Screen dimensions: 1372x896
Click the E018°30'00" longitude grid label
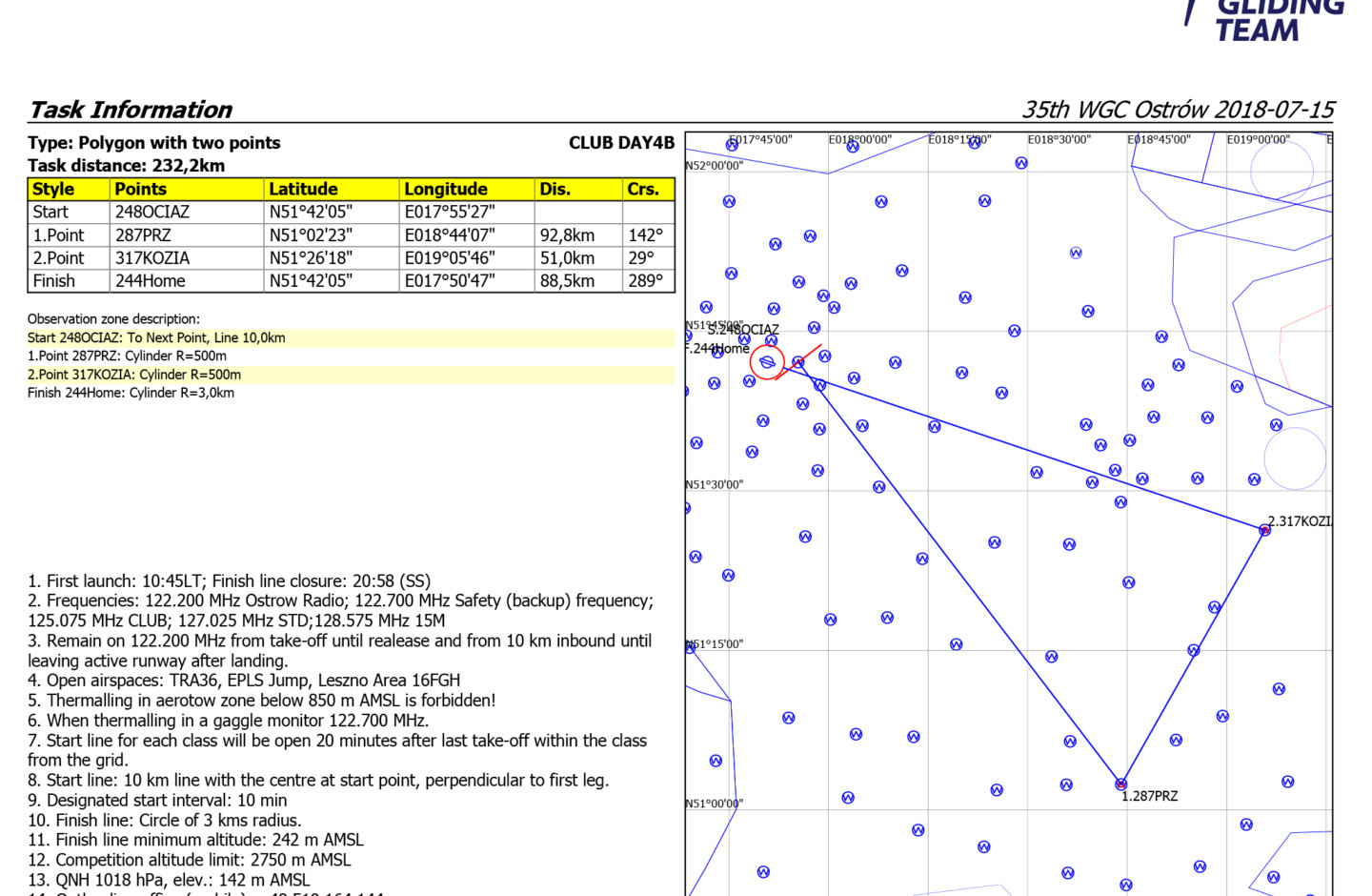[x=1059, y=139]
